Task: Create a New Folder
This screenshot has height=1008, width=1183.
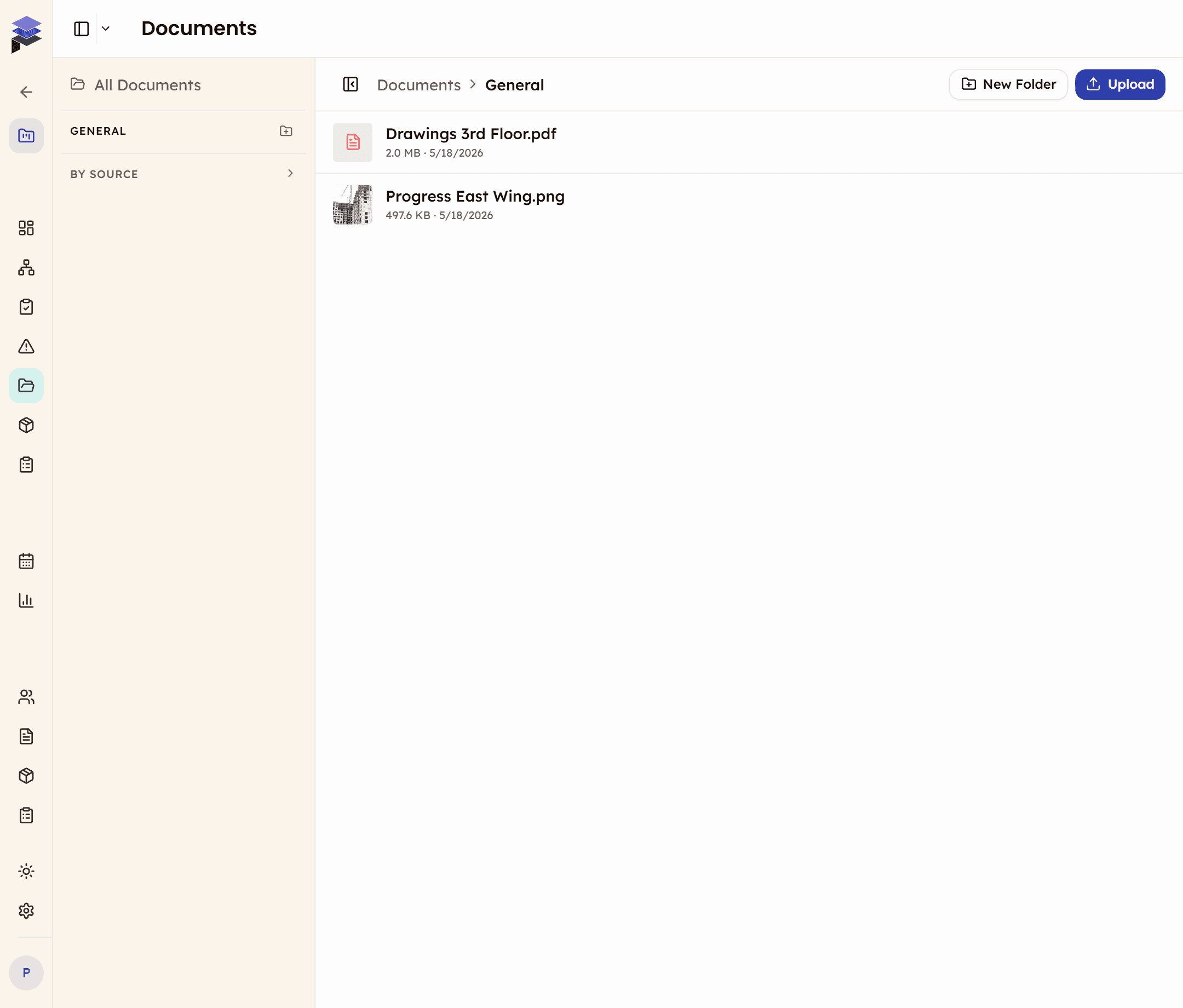Action: pyautogui.click(x=1008, y=84)
